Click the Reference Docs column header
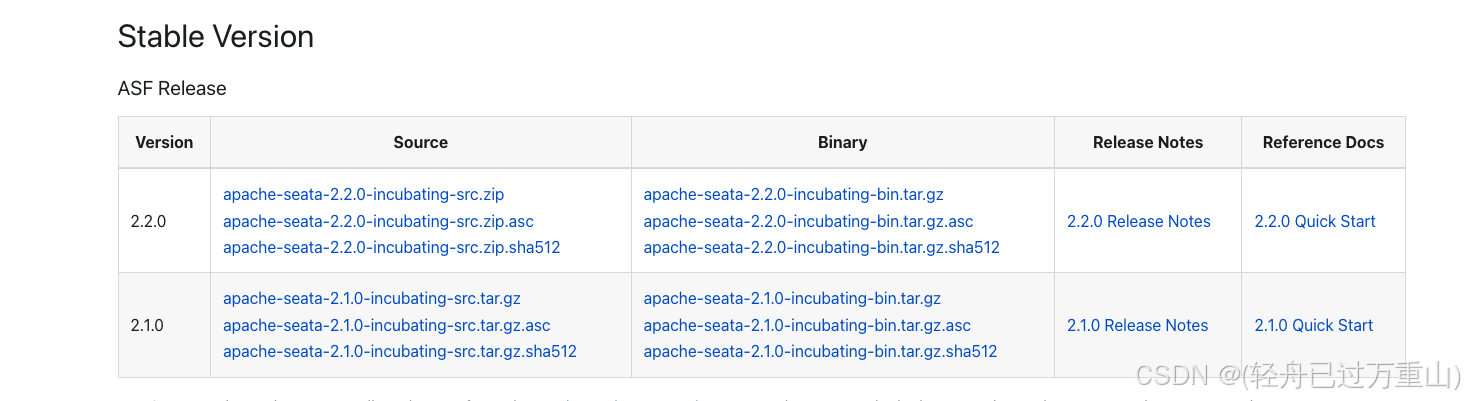The width and height of the screenshot is (1465, 401). point(1322,142)
